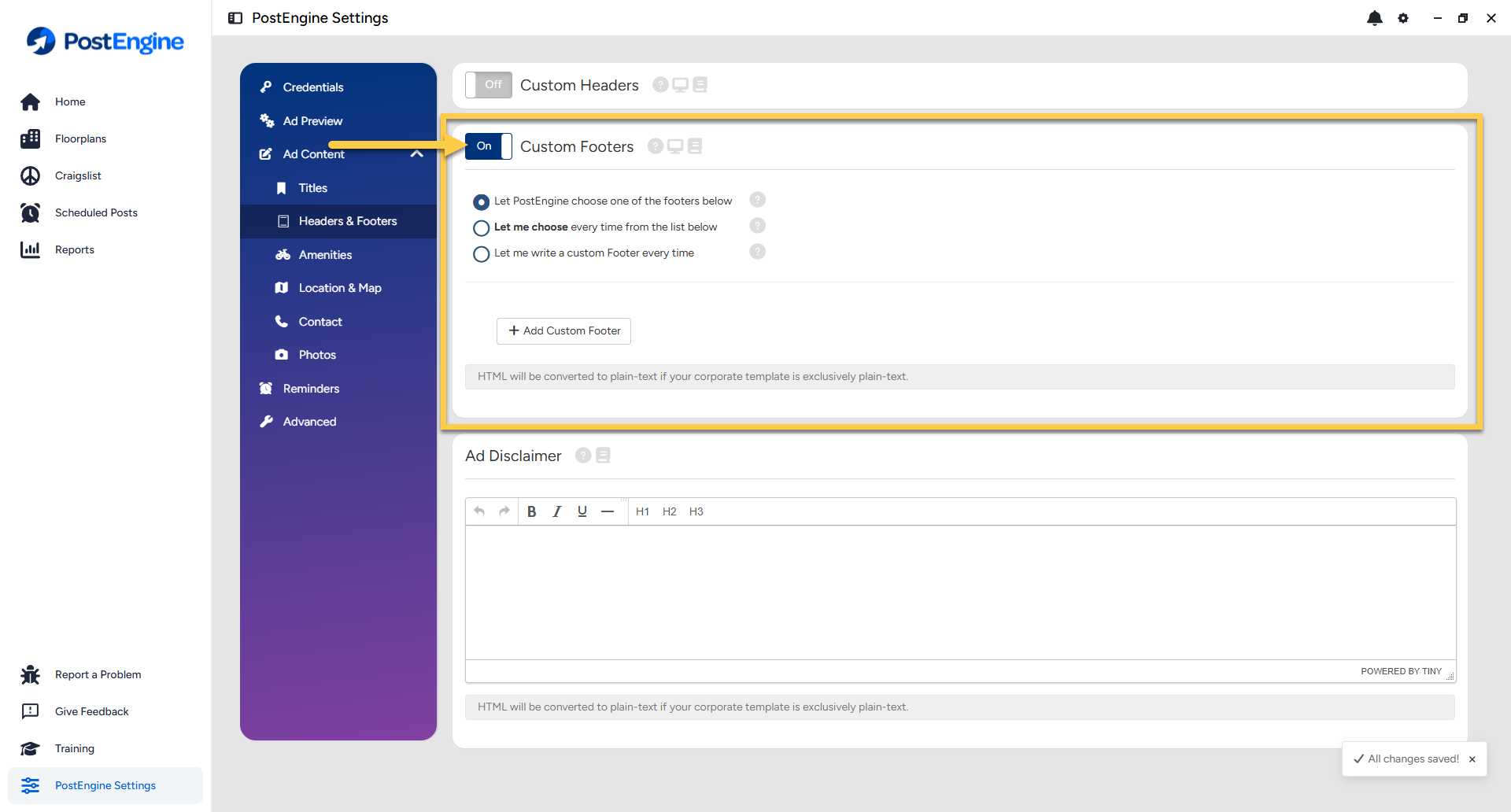
Task: Show help for 'Let me choose' option
Action: tap(757, 226)
